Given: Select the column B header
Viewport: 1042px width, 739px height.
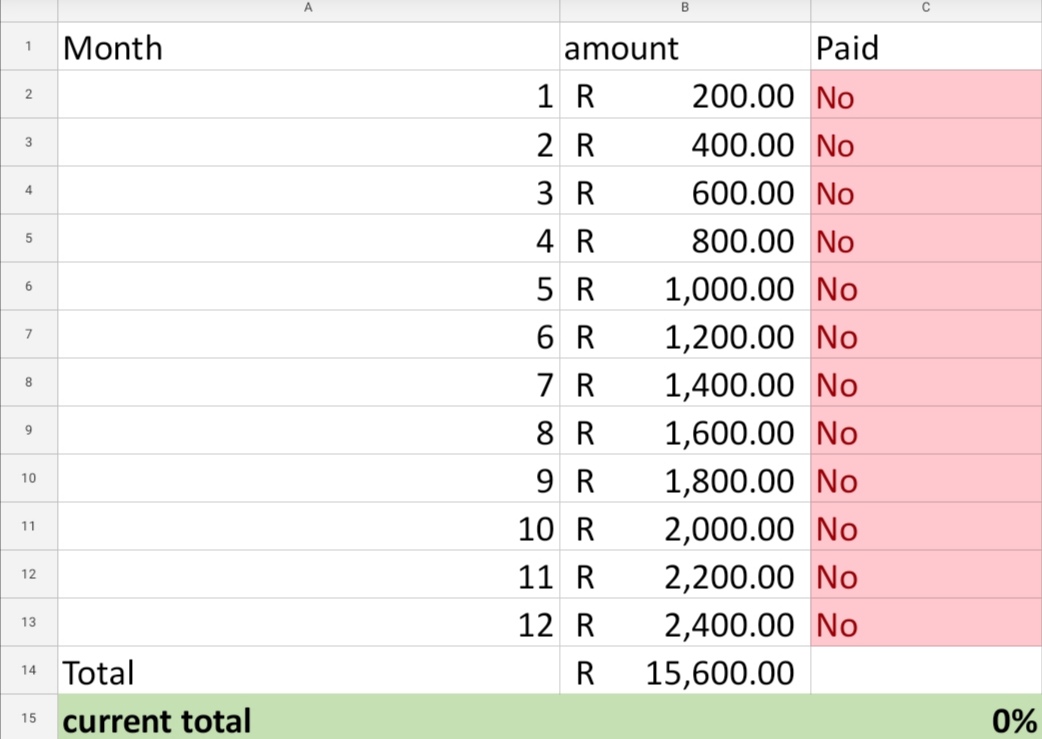Looking at the screenshot, I should coord(685,10).
